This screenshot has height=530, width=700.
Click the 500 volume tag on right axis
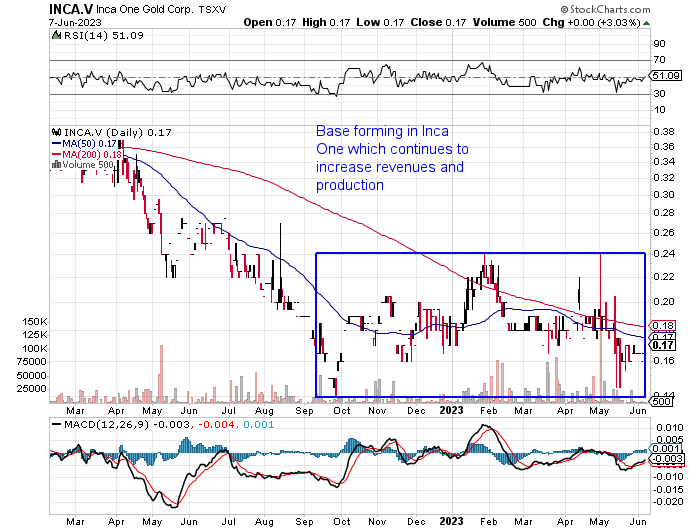click(x=662, y=401)
